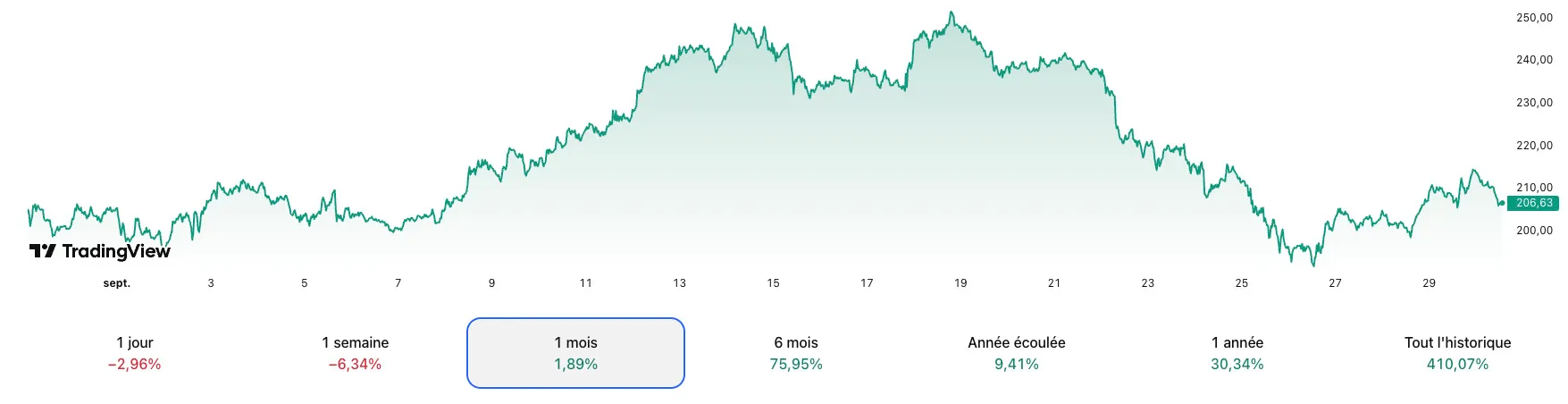The height and width of the screenshot is (404, 1568).
Task: Click the 230,00 price axis label
Action: click(1534, 103)
